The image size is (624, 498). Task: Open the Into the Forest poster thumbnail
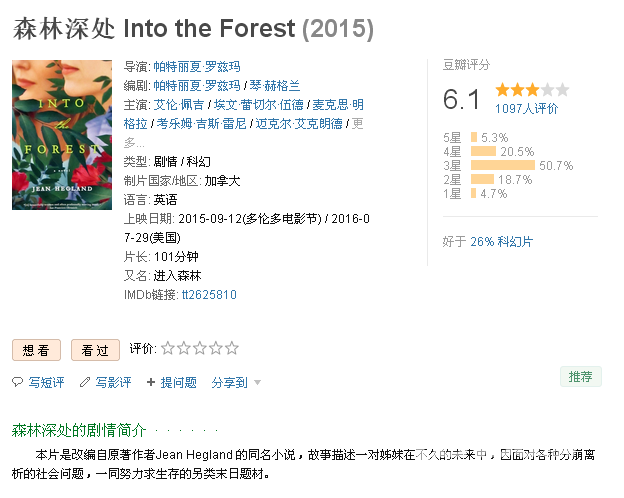click(x=62, y=135)
